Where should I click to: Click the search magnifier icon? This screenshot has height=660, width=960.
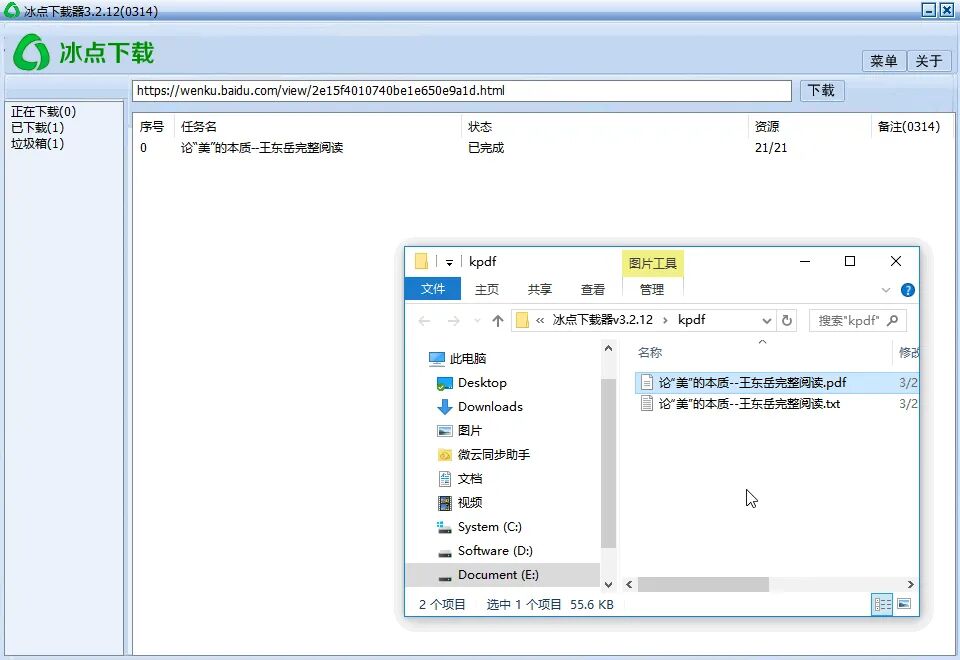[x=893, y=320]
